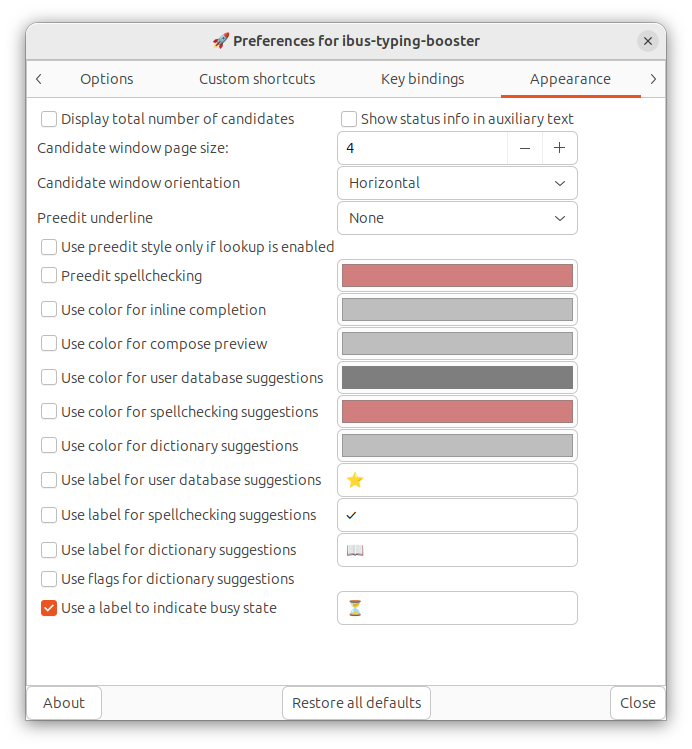Click Restore all defaults button
This screenshot has width=692, height=749.
pyautogui.click(x=356, y=703)
